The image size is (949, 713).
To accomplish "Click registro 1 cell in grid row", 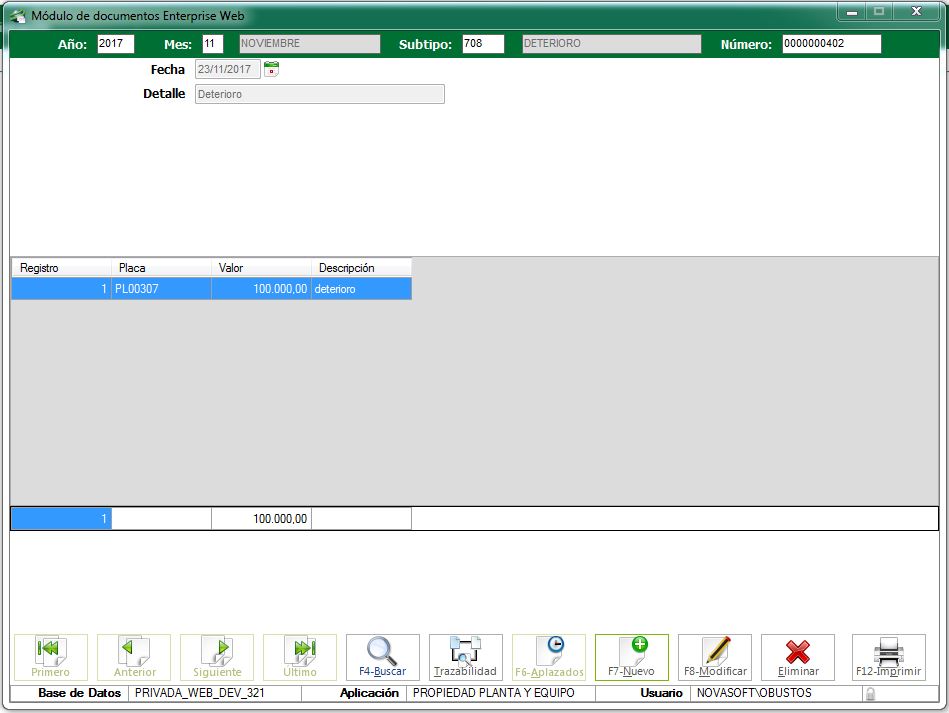I will tap(61, 289).
